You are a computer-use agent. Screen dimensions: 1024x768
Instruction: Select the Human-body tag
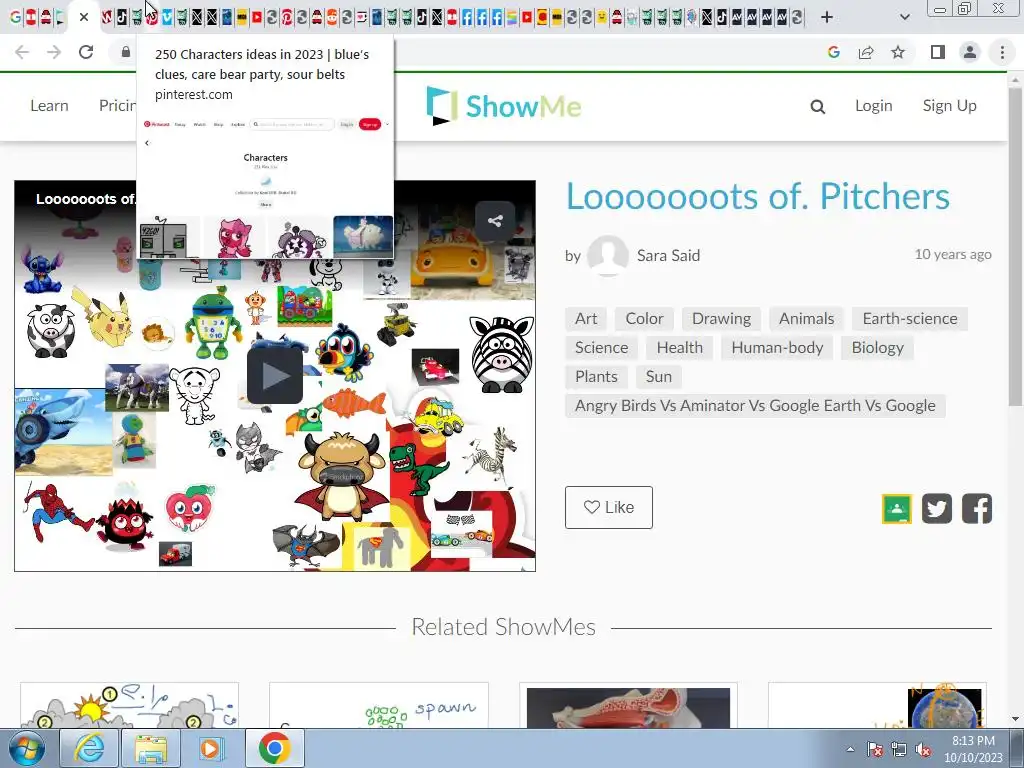tap(777, 347)
